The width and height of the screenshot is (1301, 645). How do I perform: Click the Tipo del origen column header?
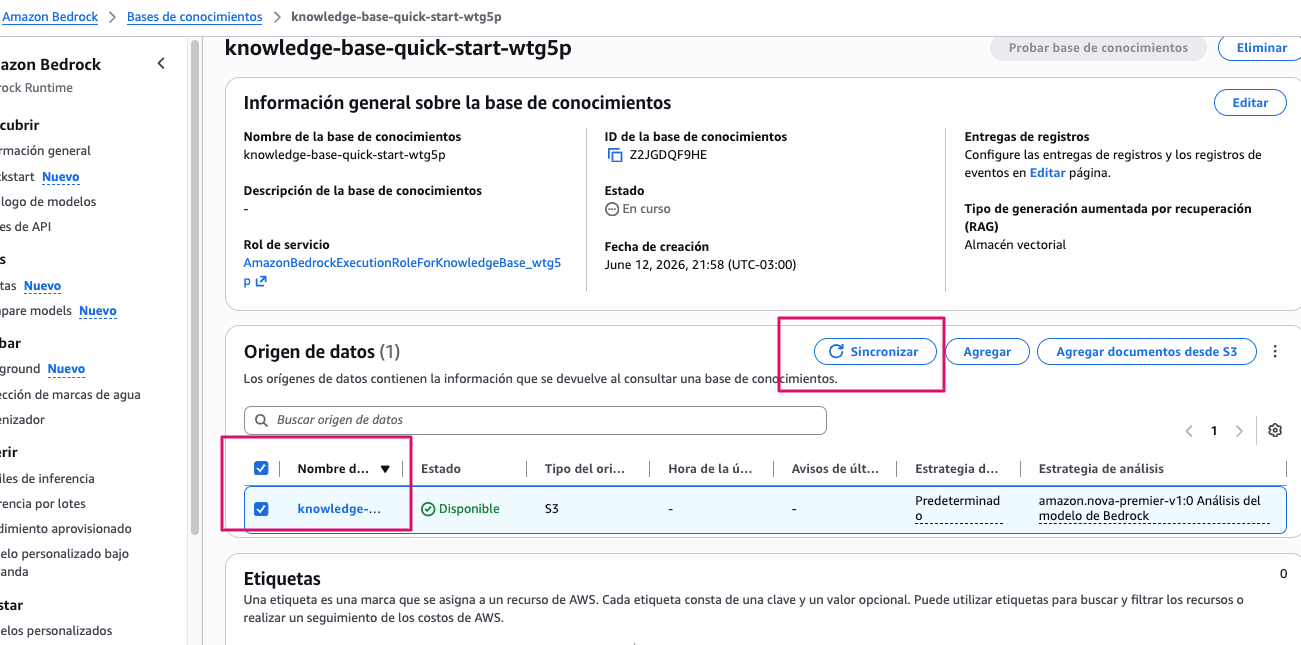[x=585, y=469]
